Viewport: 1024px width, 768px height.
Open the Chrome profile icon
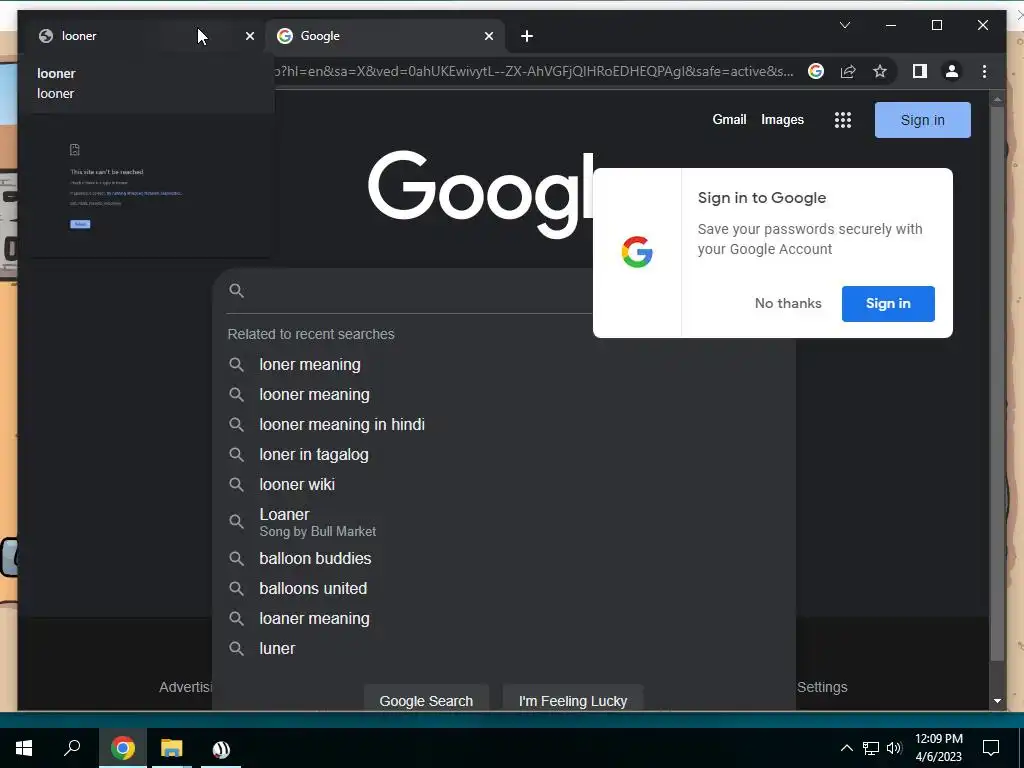(952, 71)
